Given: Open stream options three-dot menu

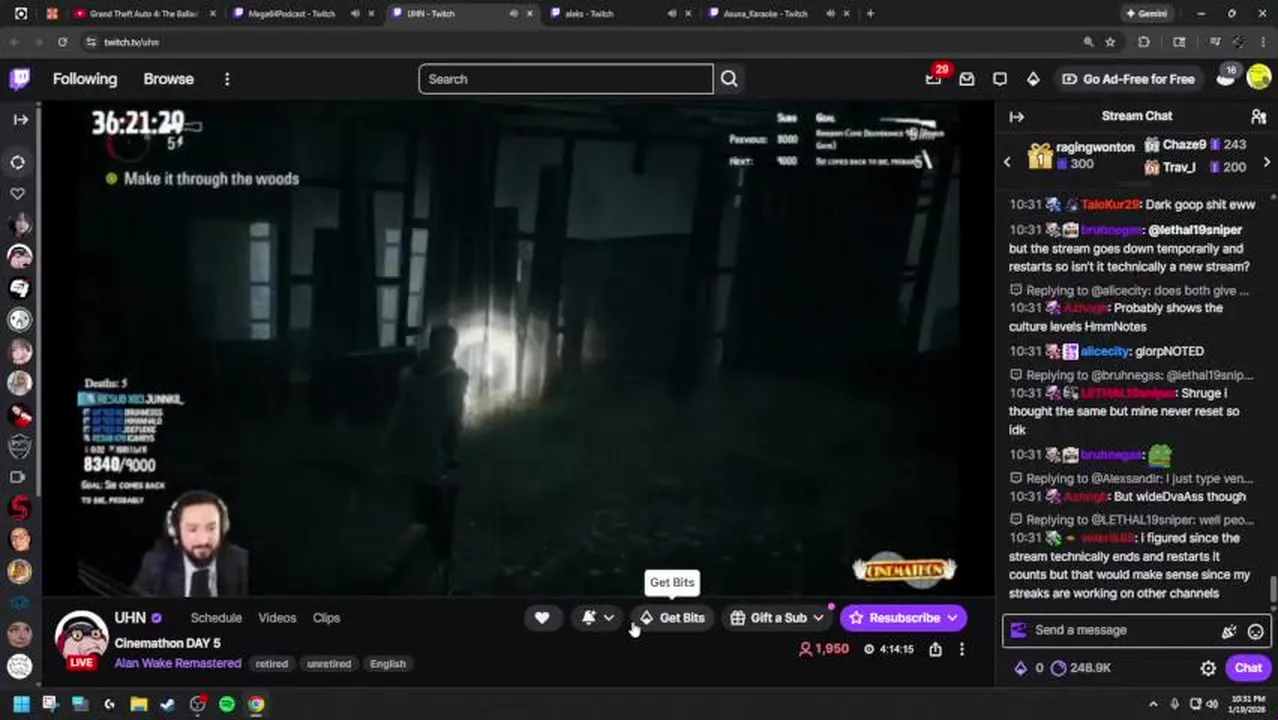Looking at the screenshot, I should point(962,649).
